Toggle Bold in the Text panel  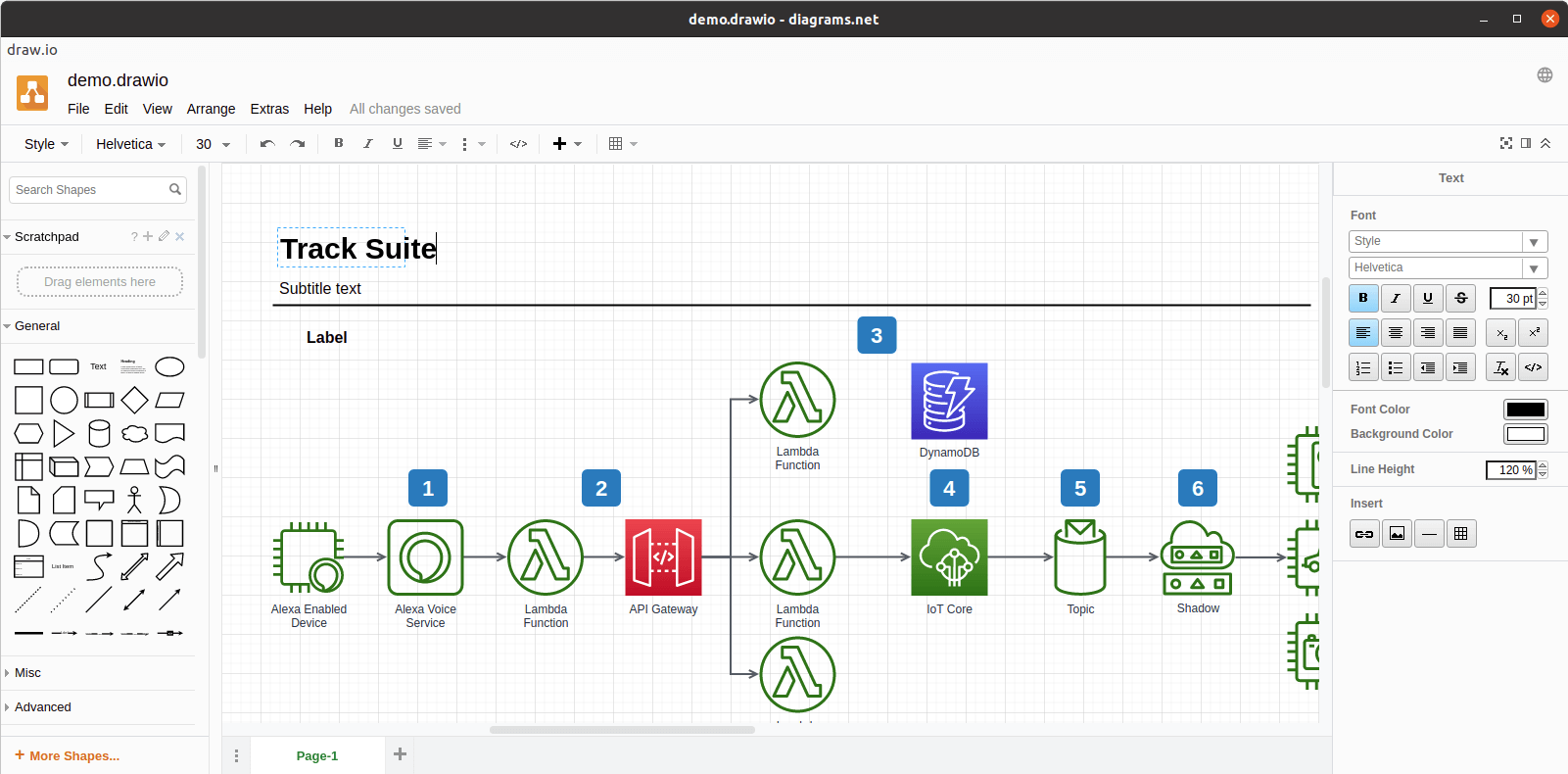coord(1363,298)
